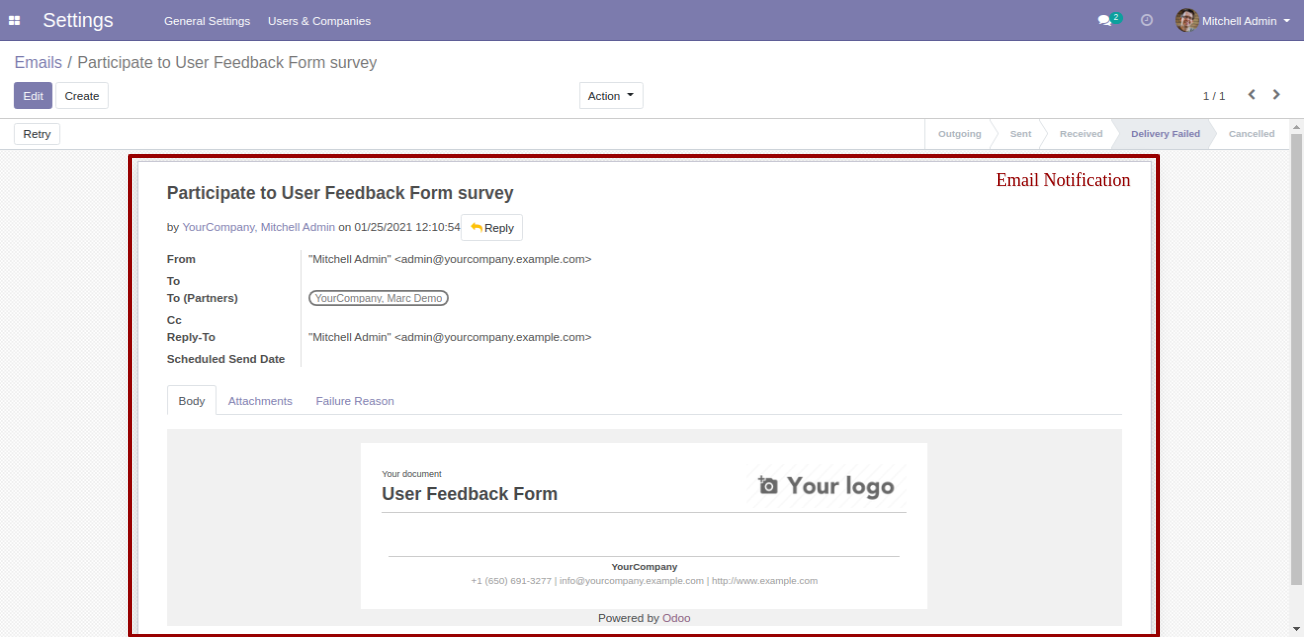Click the Create button
The image size is (1304, 637).
pos(82,96)
